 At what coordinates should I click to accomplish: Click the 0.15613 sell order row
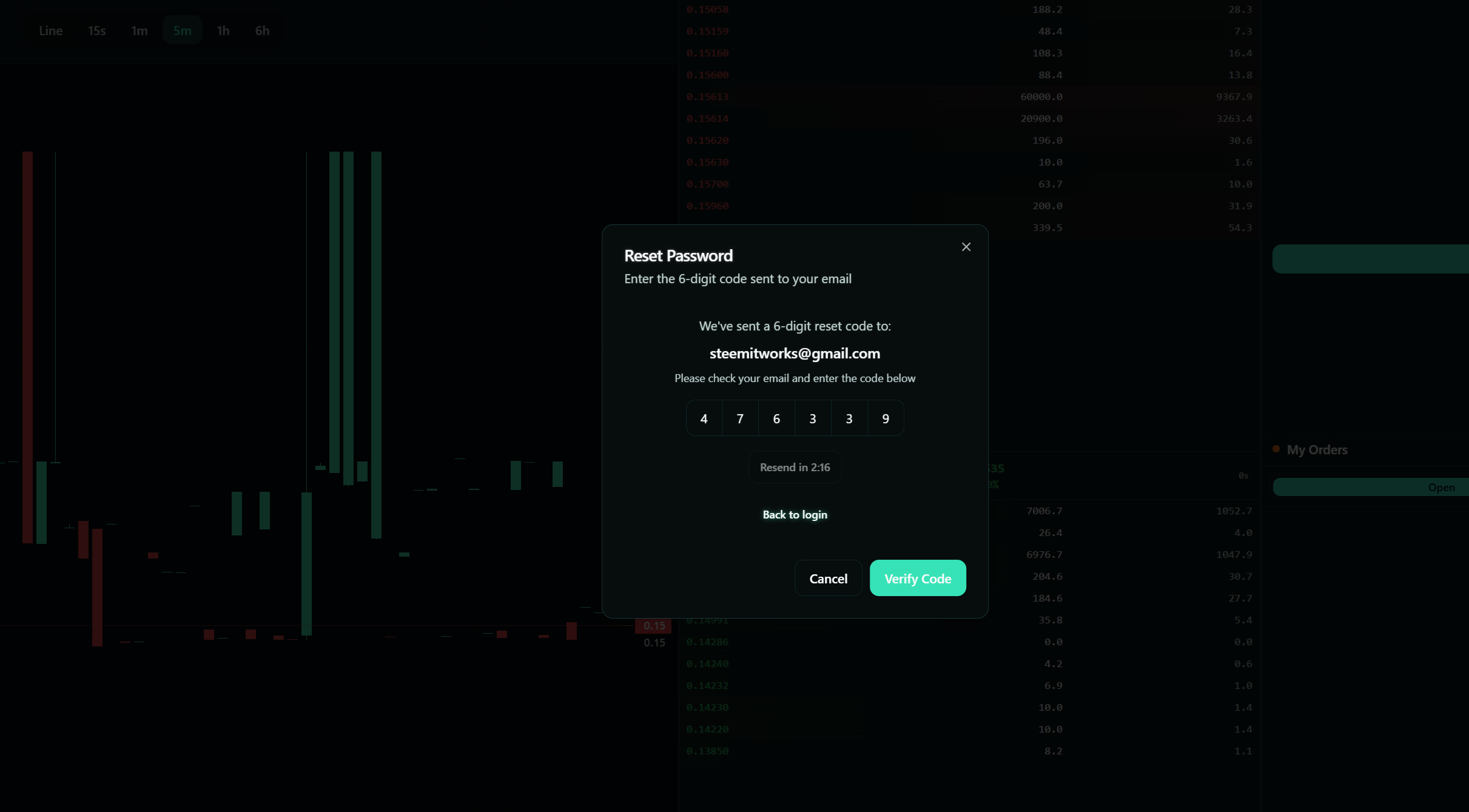(707, 96)
